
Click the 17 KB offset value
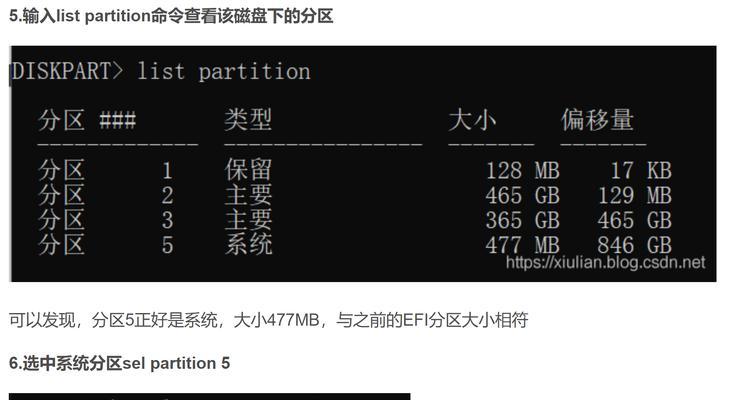click(x=641, y=170)
